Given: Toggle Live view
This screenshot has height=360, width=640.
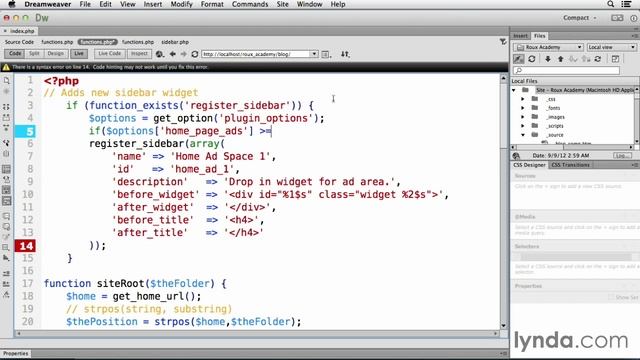Looking at the screenshot, I should tap(79, 53).
